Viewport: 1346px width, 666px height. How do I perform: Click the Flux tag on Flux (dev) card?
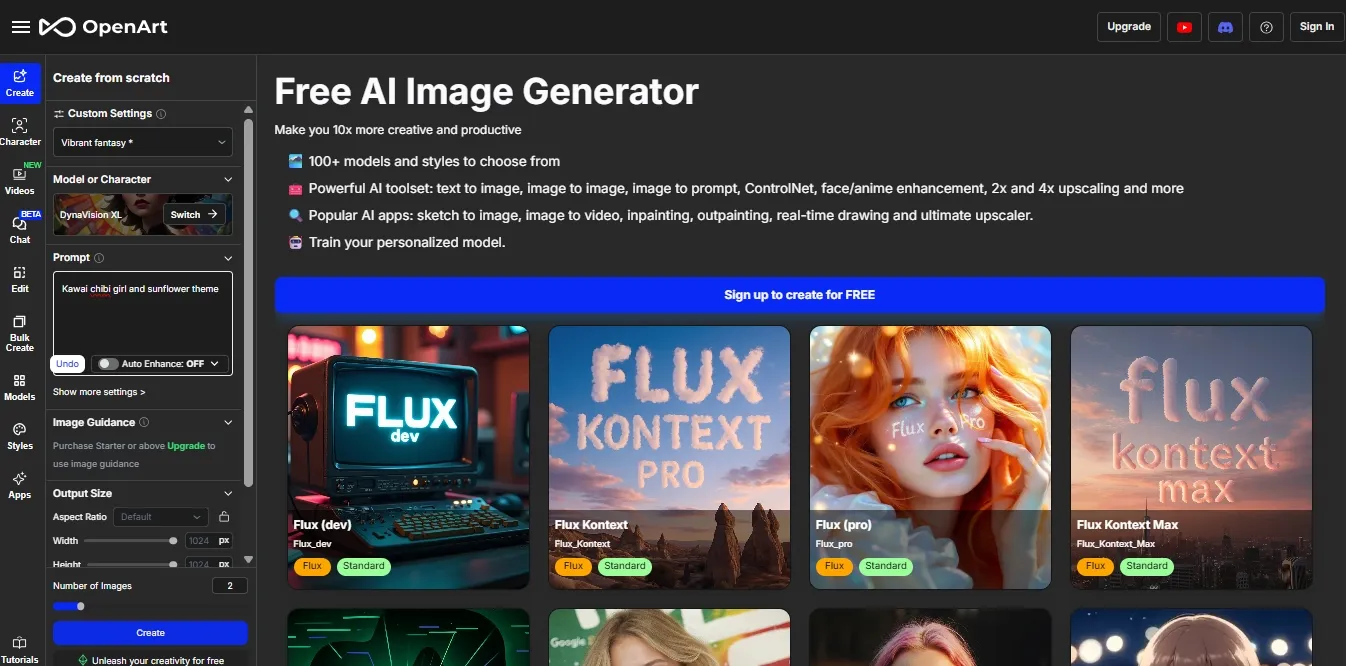312,566
